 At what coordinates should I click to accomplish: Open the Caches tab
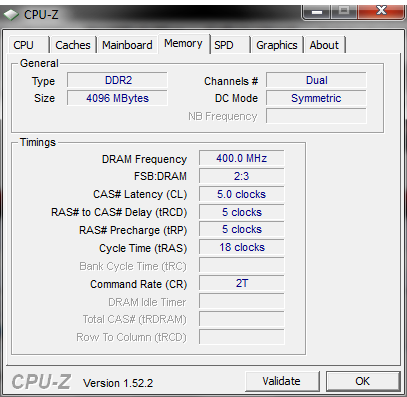[x=73, y=45]
